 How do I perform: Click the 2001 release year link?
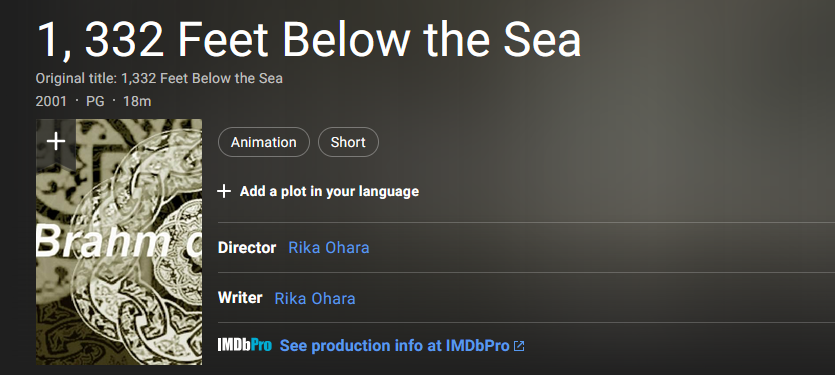click(x=52, y=101)
